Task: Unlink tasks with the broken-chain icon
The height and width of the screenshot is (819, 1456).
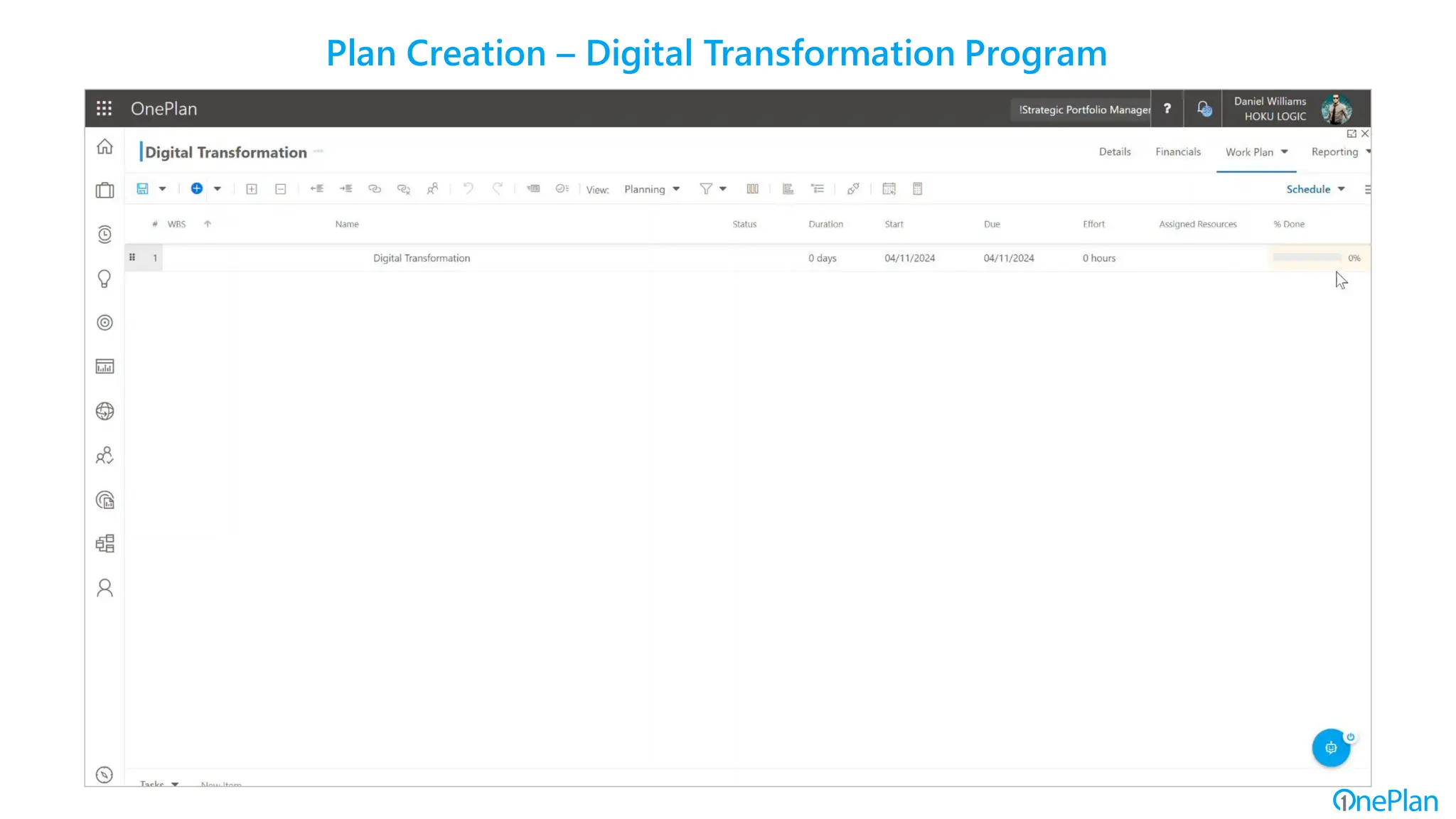Action: click(x=404, y=188)
